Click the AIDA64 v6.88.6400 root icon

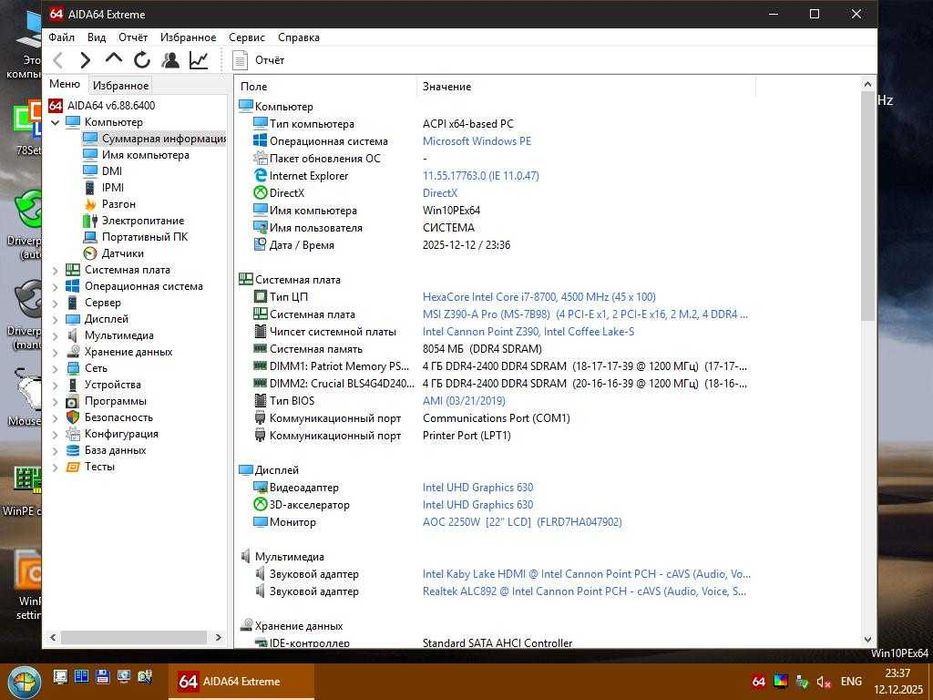coord(55,106)
